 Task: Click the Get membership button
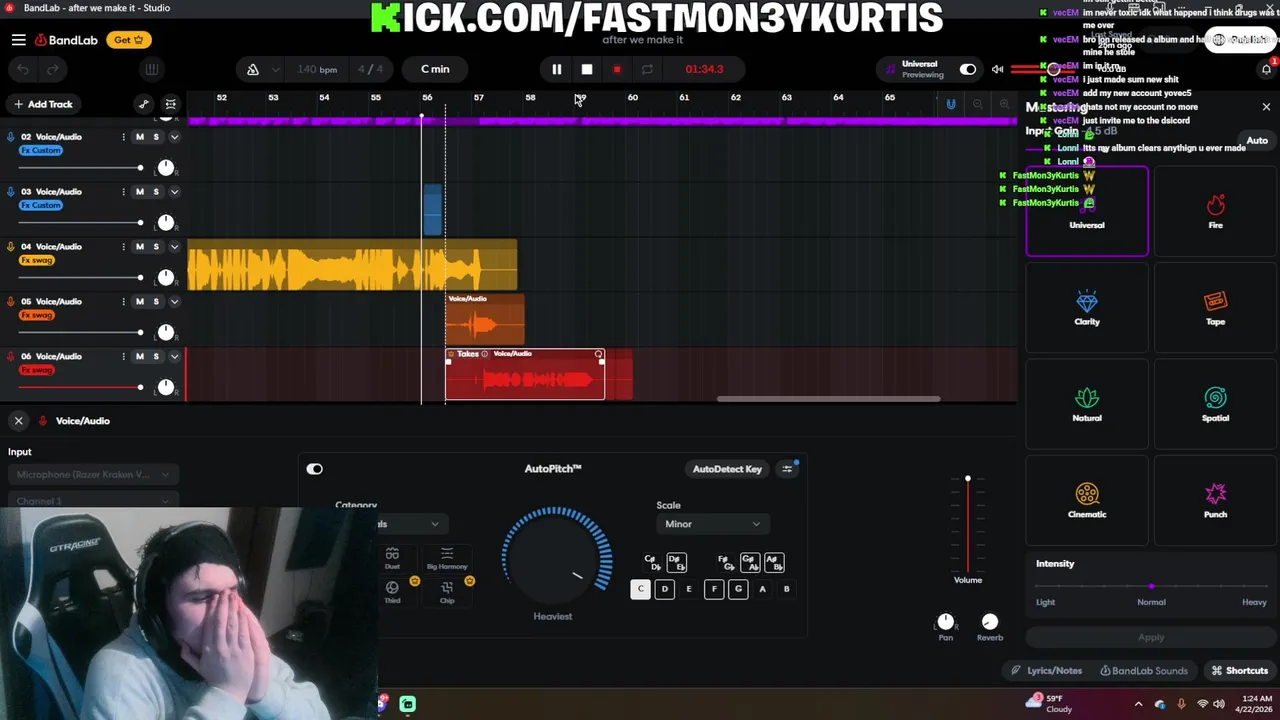tap(129, 40)
